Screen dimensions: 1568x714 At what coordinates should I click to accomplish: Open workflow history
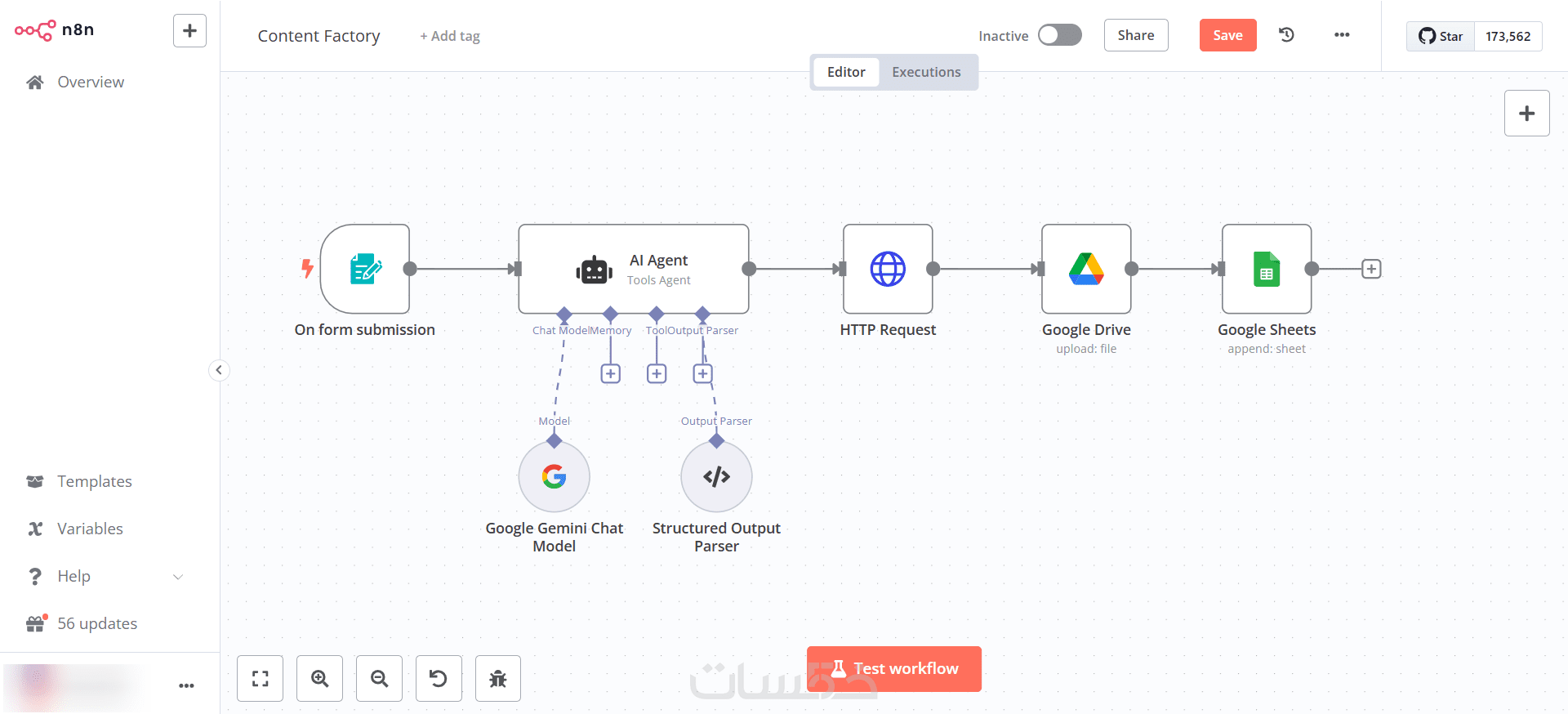1286,35
